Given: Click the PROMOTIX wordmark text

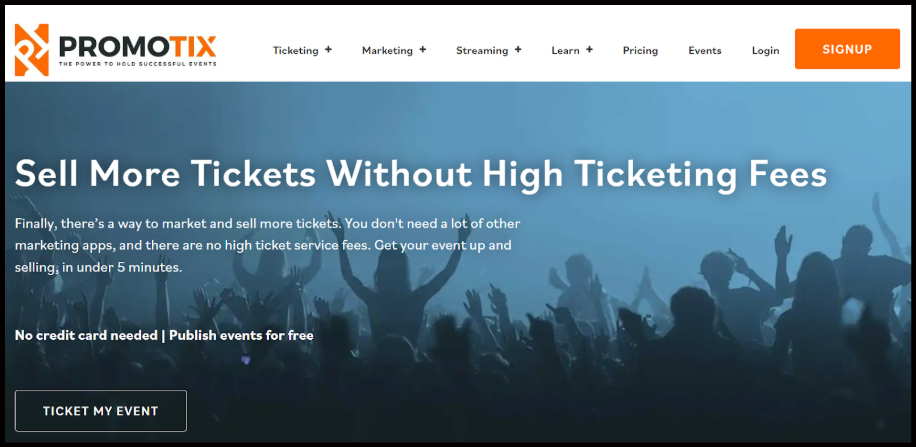Looking at the screenshot, I should [x=138, y=47].
